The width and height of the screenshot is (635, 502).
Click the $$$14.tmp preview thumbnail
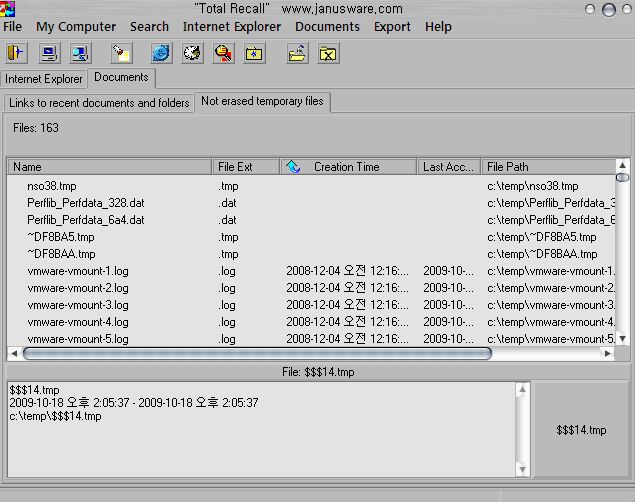point(581,430)
